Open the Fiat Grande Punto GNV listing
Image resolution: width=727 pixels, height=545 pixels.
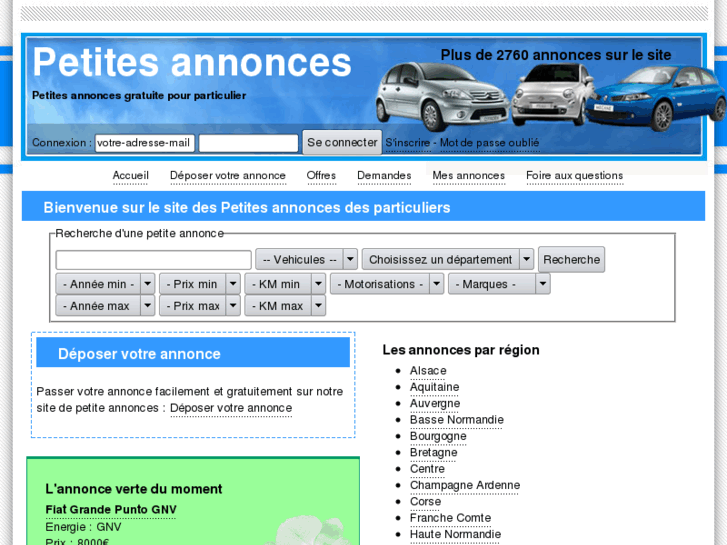111,510
